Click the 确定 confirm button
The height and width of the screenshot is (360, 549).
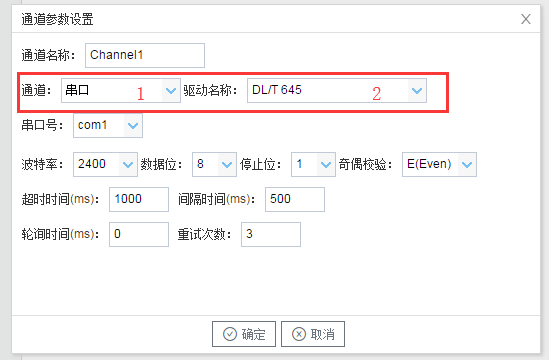pyautogui.click(x=244, y=334)
